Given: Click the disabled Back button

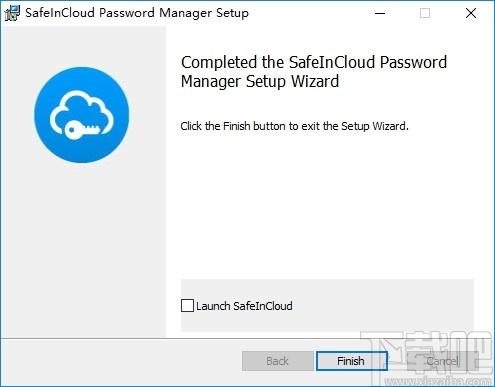Looking at the screenshot, I should coord(278,361).
